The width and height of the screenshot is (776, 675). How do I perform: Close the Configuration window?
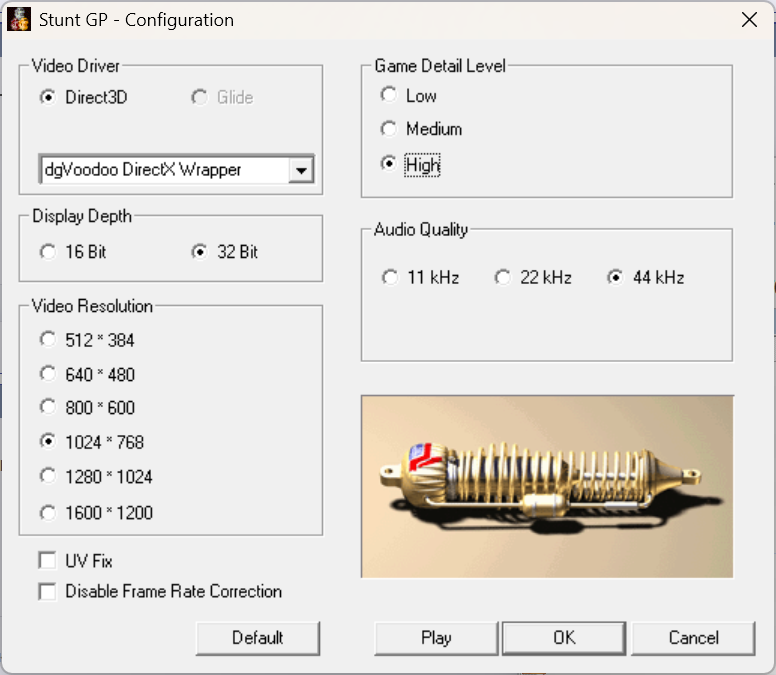click(x=749, y=20)
